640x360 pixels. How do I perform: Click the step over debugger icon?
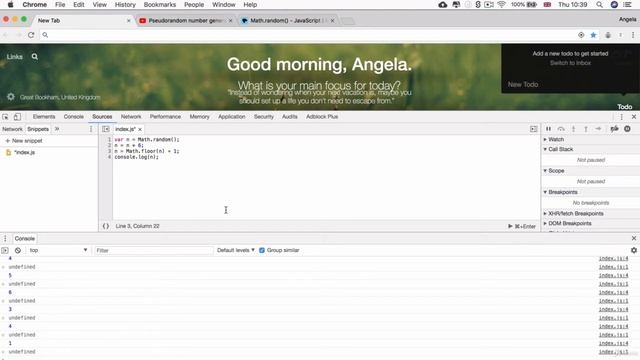561,129
